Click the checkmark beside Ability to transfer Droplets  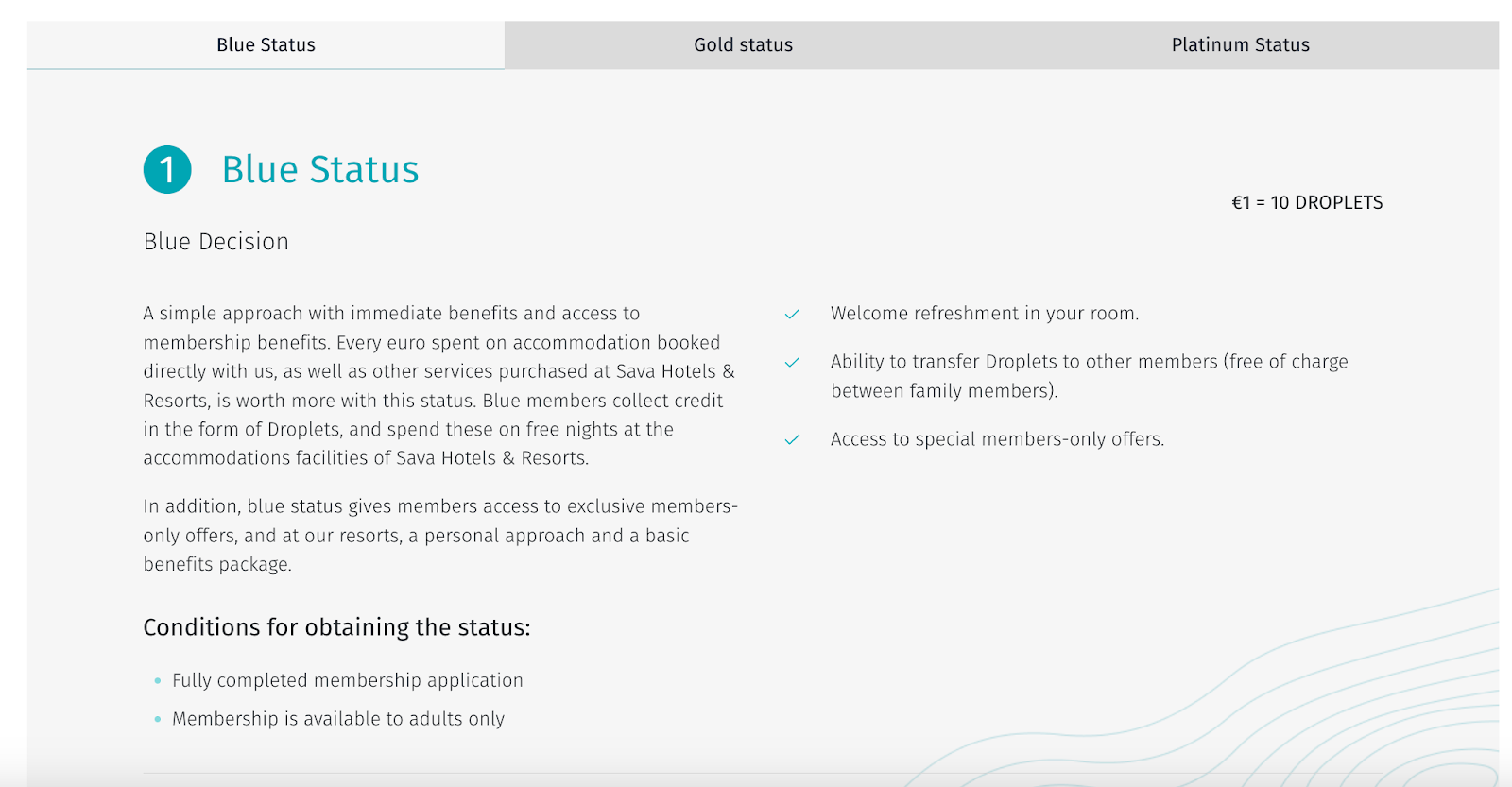[x=792, y=363]
